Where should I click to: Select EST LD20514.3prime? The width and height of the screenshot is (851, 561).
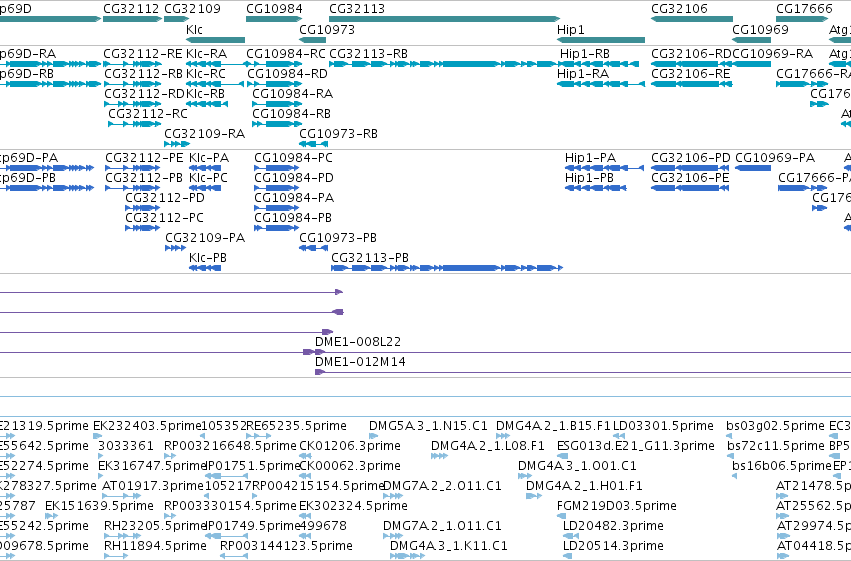[568, 556]
